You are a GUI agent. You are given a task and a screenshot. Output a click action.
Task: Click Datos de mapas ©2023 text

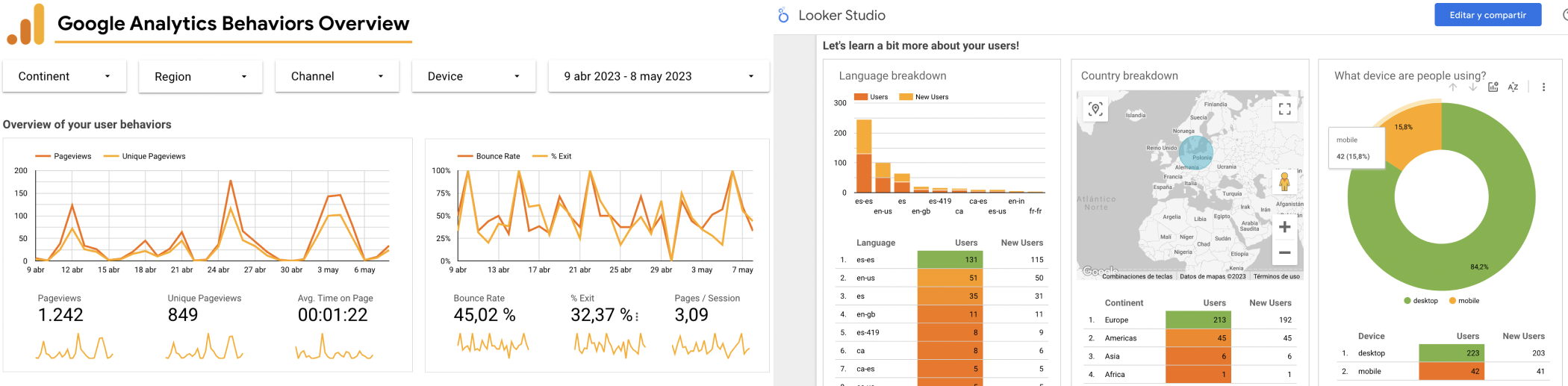pyautogui.click(x=1213, y=276)
